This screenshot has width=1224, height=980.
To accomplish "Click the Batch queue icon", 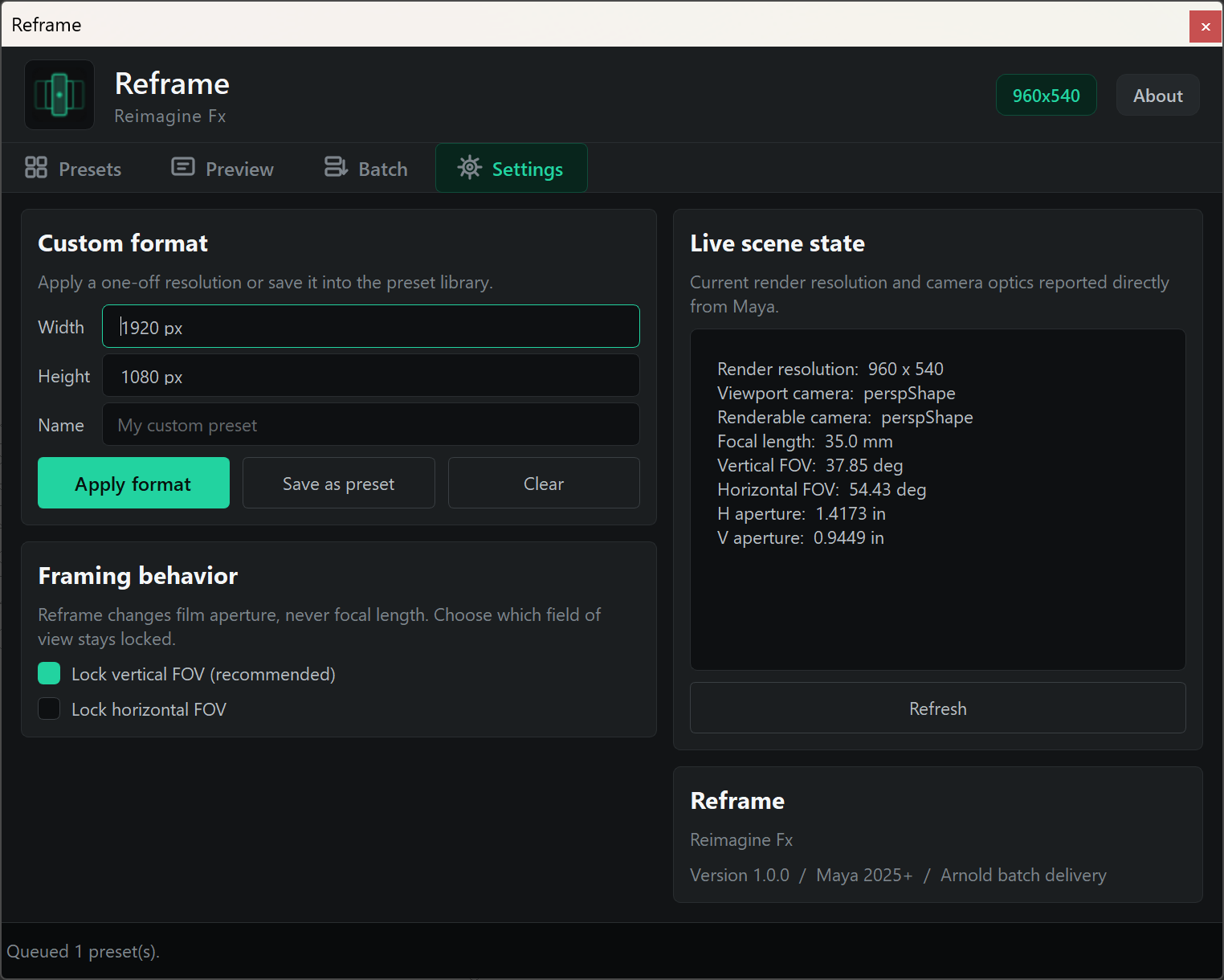I will (x=336, y=167).
